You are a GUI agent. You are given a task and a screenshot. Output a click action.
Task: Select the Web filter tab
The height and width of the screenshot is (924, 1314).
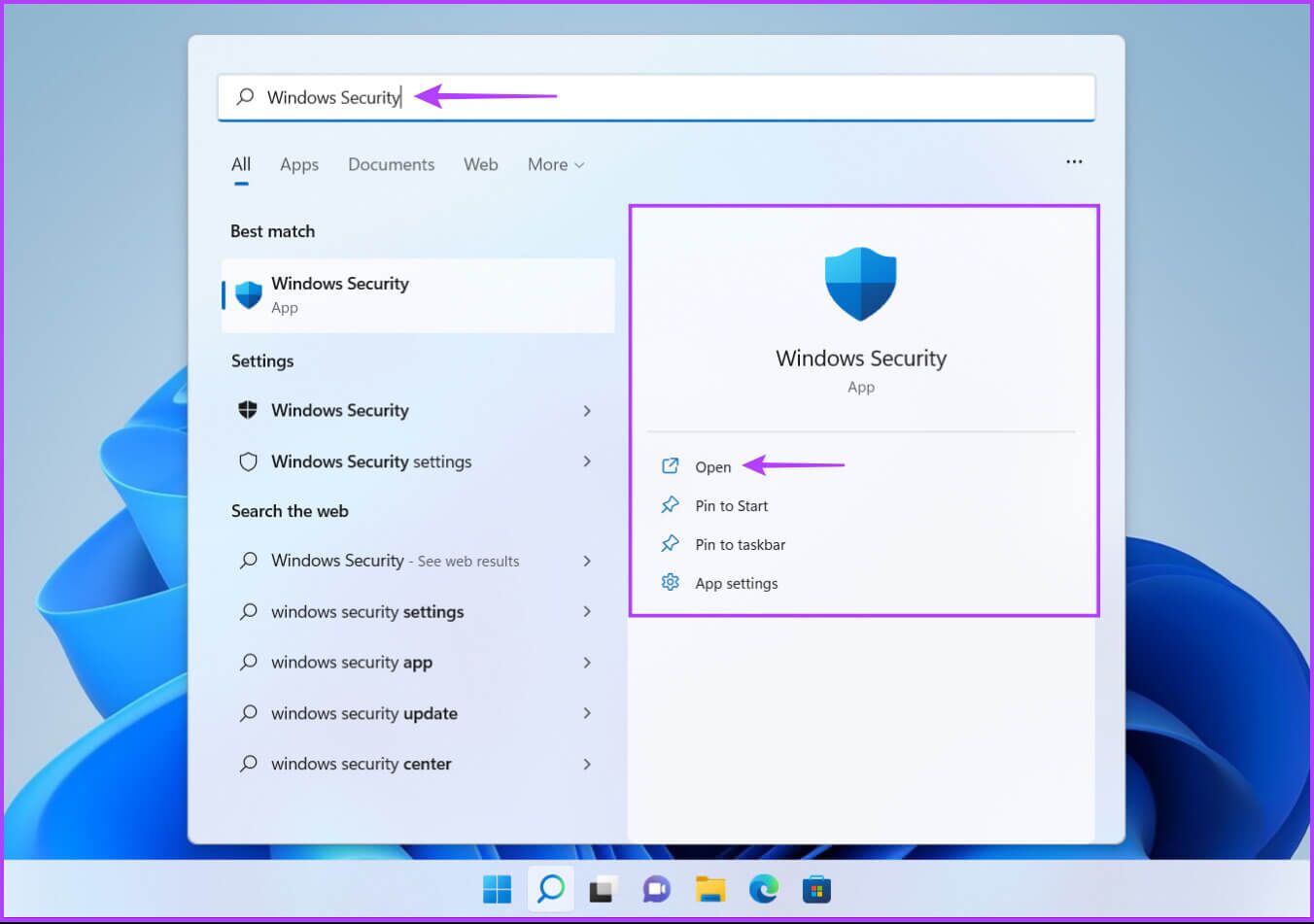(480, 165)
